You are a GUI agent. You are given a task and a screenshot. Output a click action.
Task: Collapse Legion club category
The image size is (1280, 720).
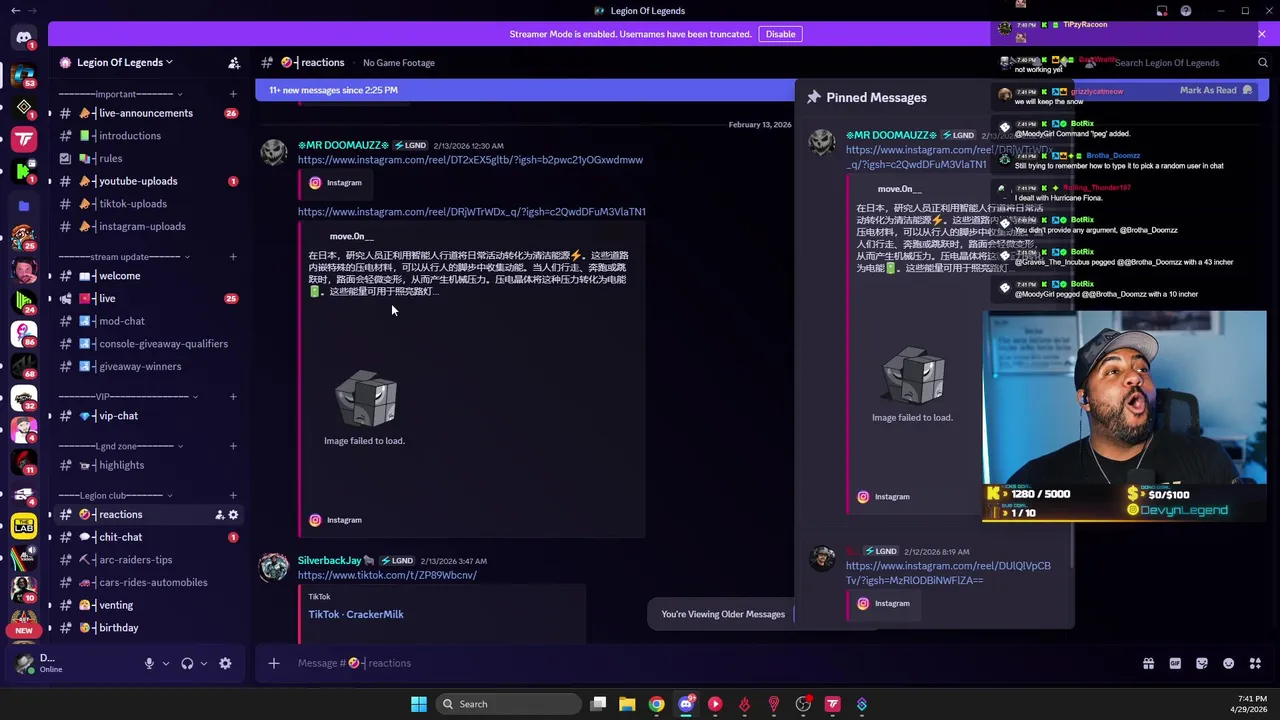115,495
